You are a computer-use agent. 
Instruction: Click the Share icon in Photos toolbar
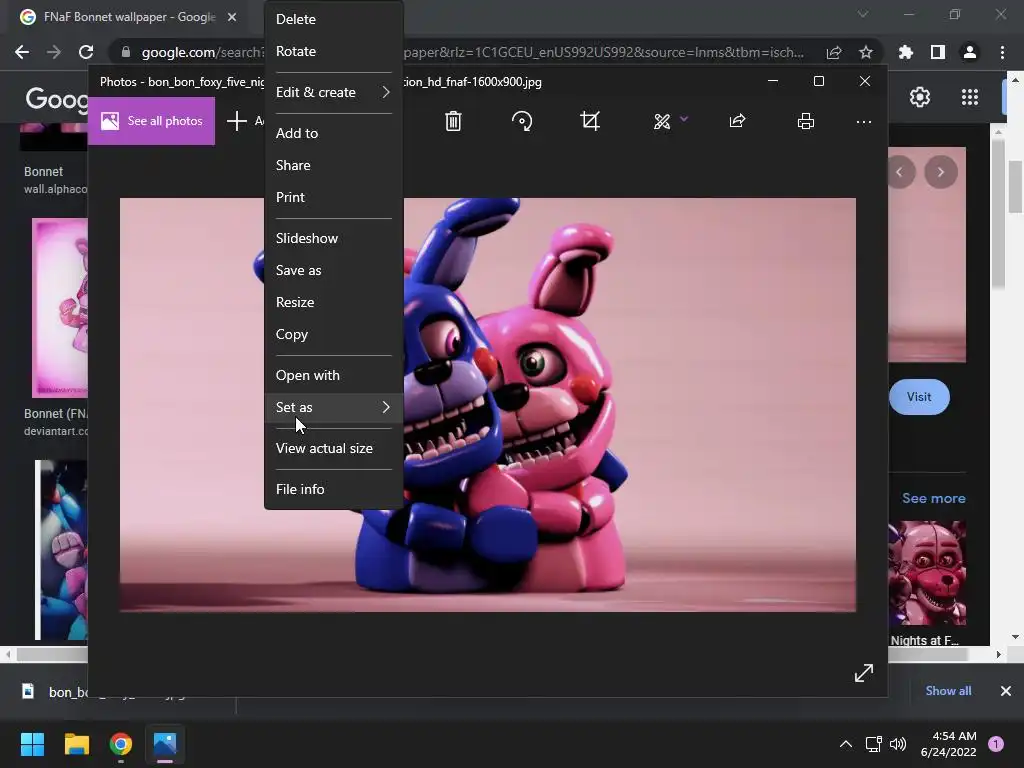pyautogui.click(x=737, y=121)
